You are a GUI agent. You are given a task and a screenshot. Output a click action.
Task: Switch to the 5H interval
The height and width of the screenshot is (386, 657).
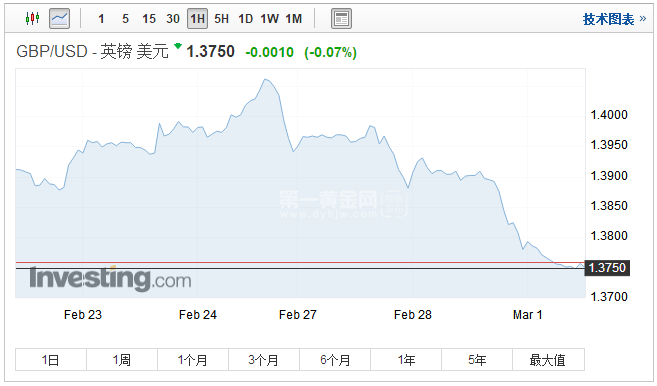[222, 19]
